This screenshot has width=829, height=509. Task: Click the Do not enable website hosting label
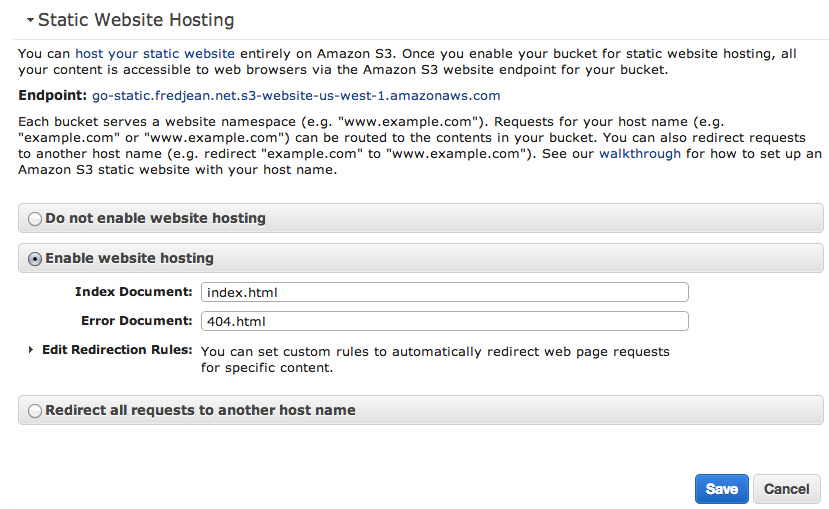point(155,218)
